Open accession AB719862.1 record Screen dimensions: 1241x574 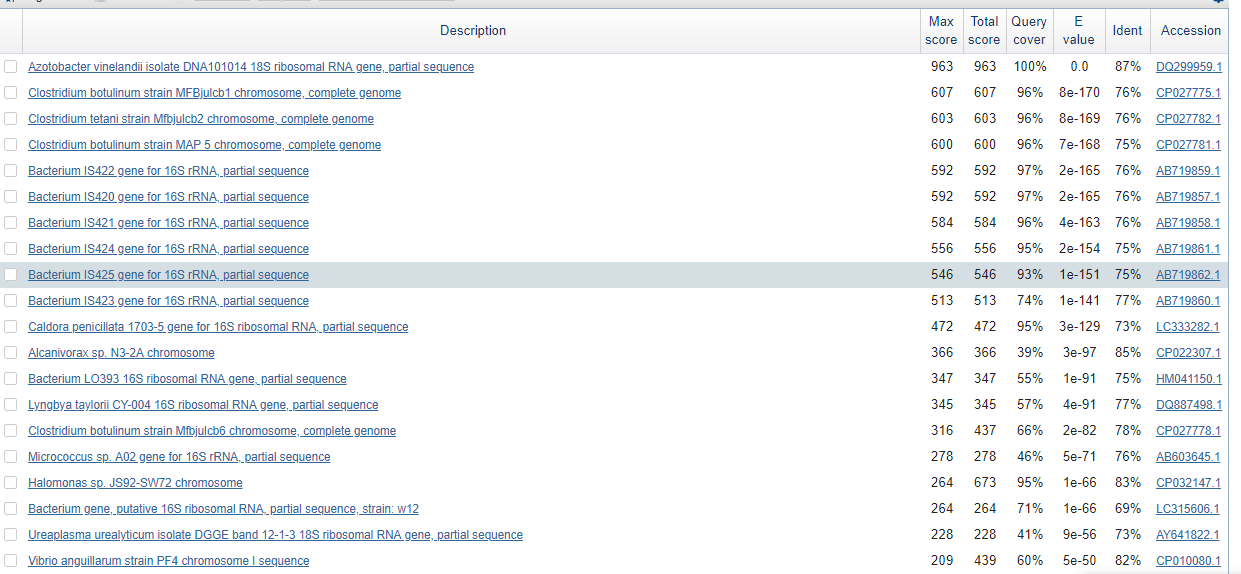pyautogui.click(x=1188, y=275)
